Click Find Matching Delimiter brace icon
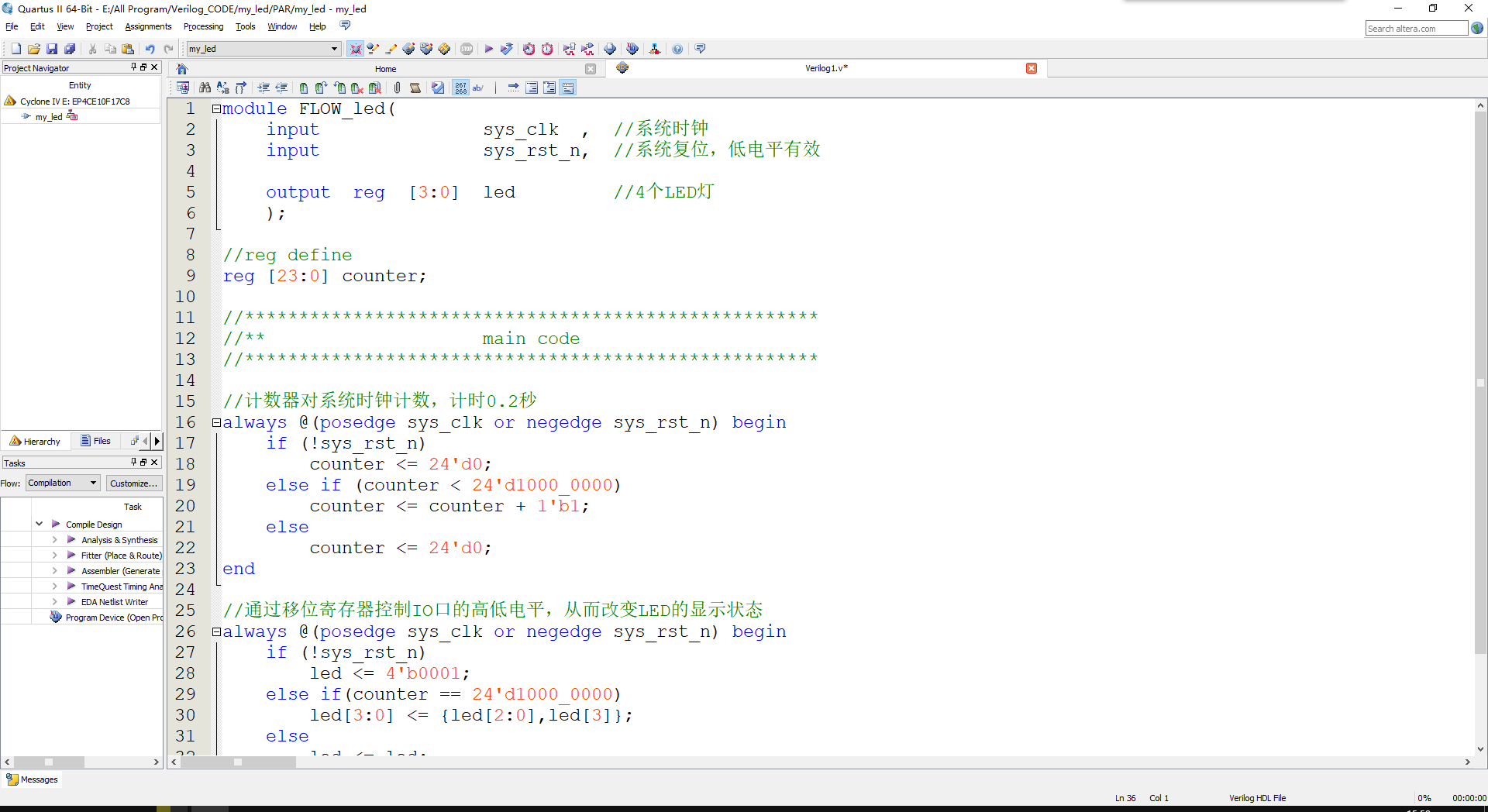The height and width of the screenshot is (812, 1488). [240, 88]
